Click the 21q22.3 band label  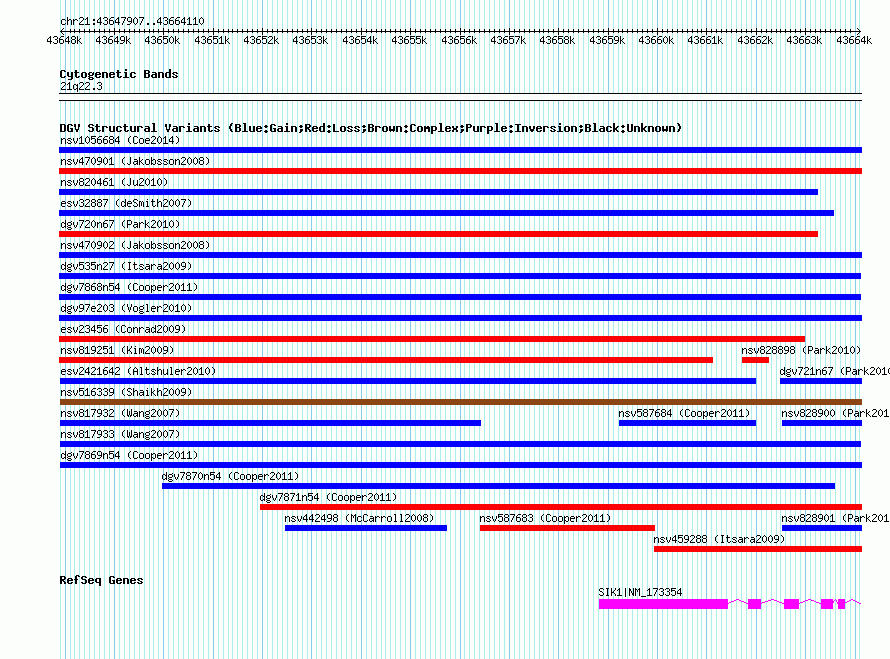coord(81,86)
